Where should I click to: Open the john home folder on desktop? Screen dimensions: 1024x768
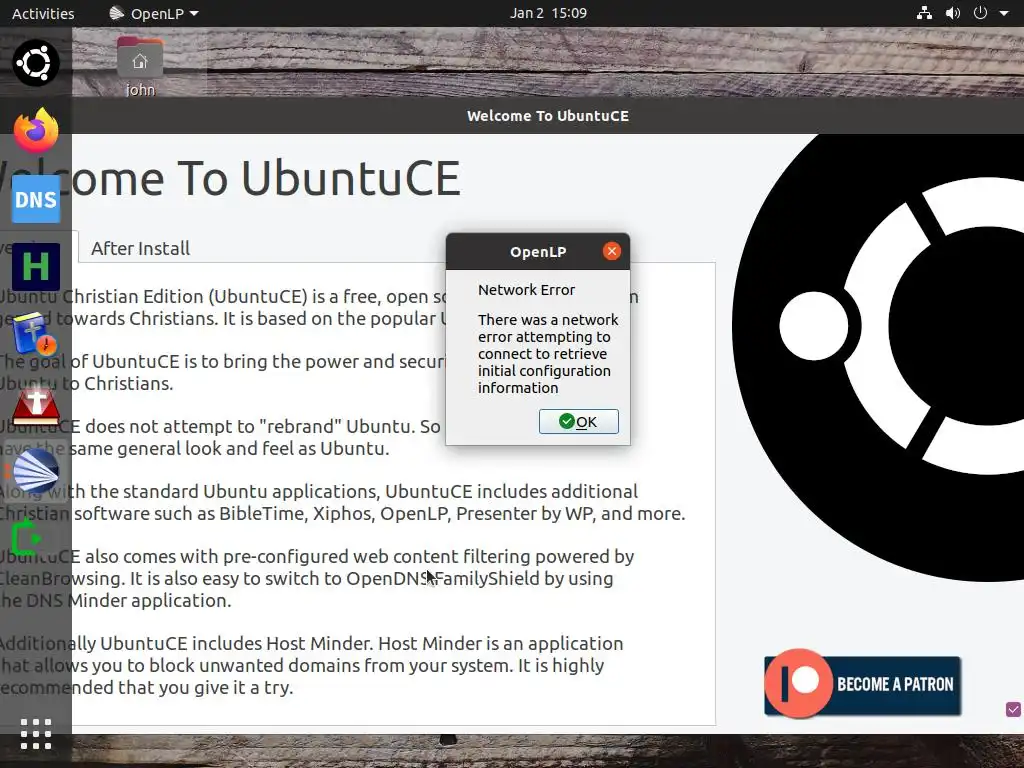coord(140,67)
